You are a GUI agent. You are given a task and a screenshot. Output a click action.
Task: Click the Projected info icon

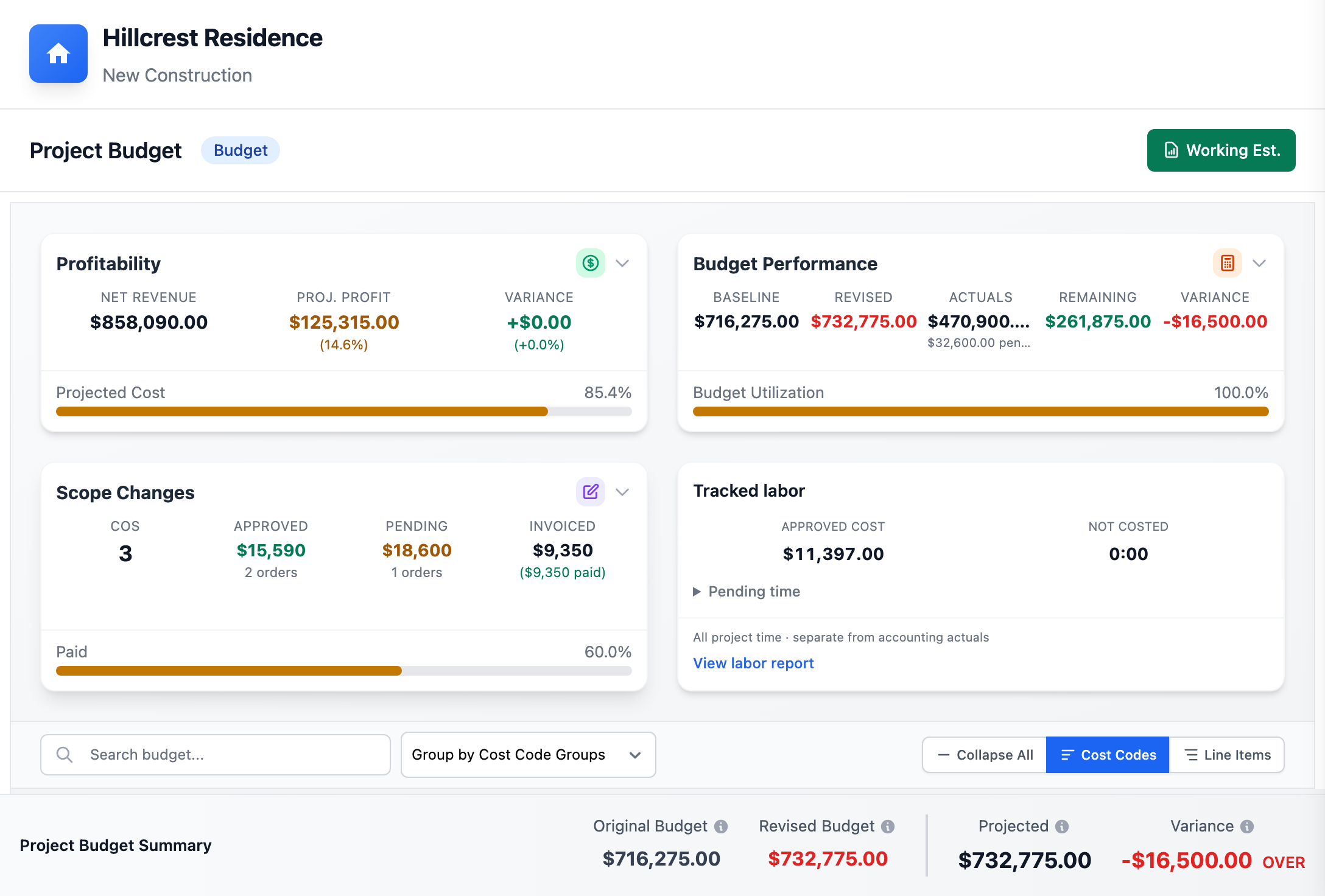[x=1062, y=827]
